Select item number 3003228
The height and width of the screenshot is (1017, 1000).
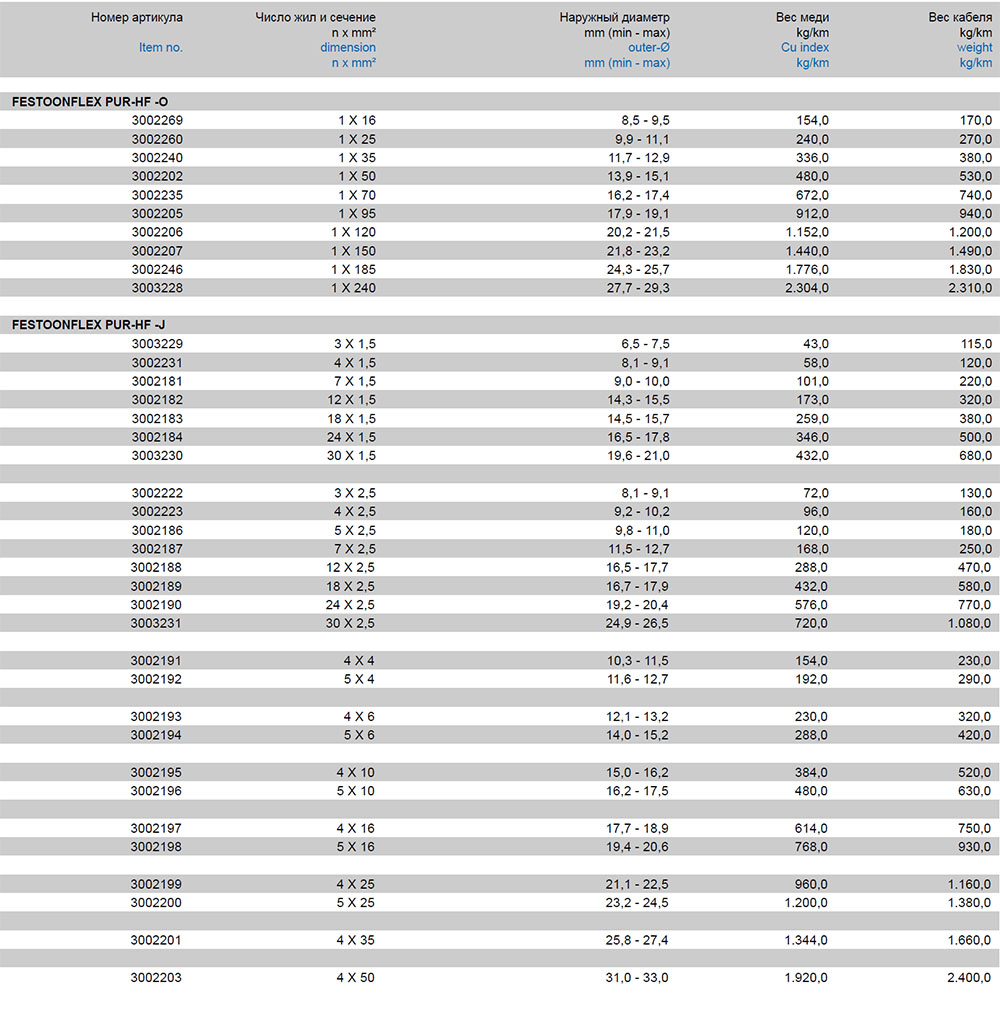[x=157, y=288]
